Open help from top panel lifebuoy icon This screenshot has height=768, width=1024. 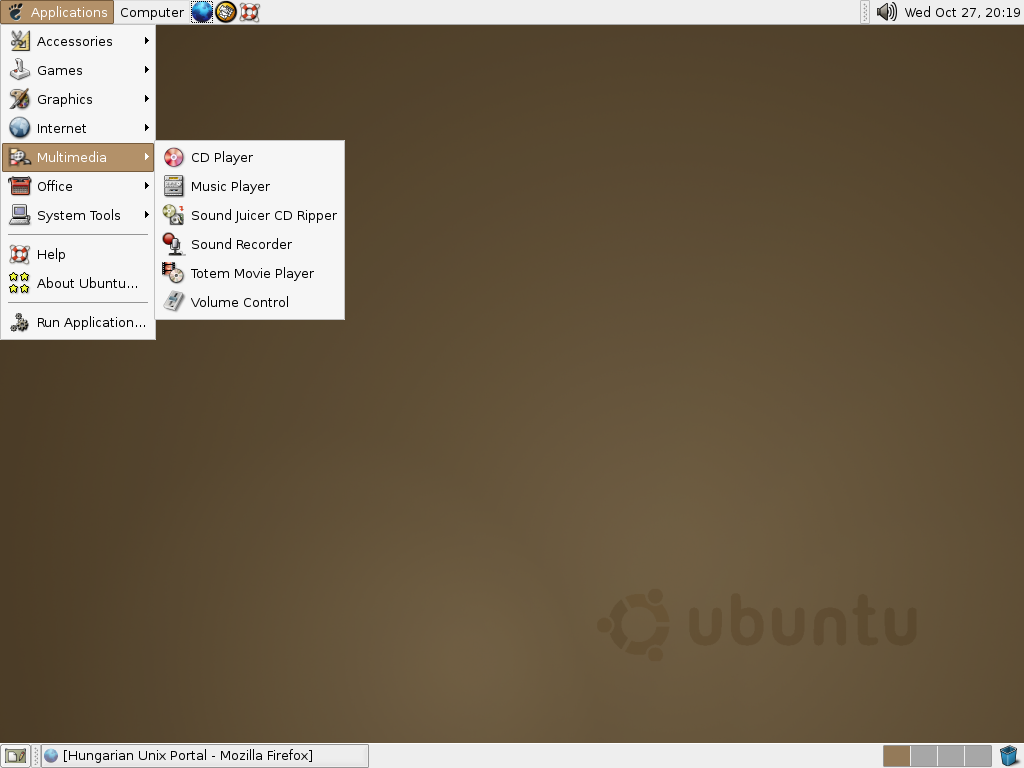pyautogui.click(x=249, y=12)
